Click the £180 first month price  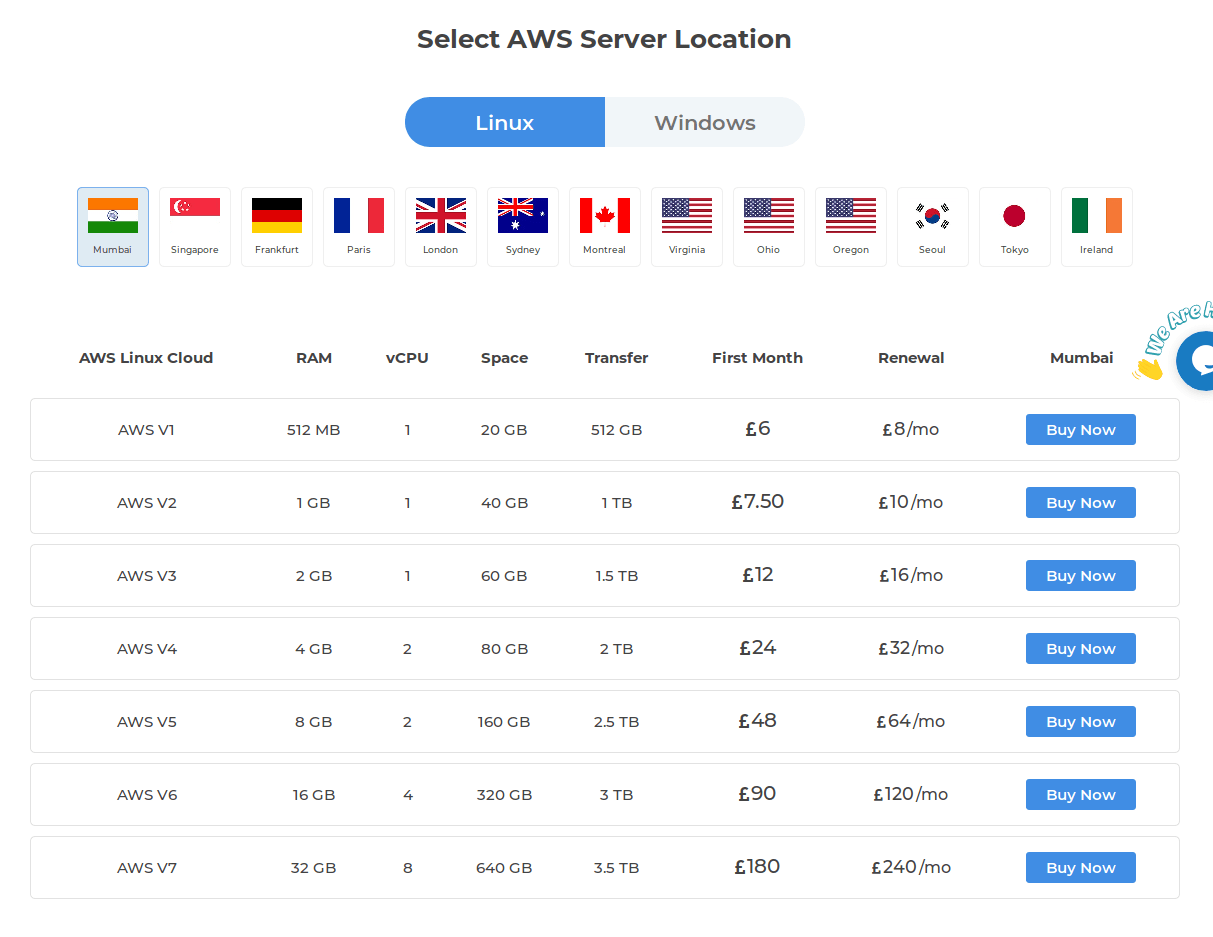pos(757,867)
